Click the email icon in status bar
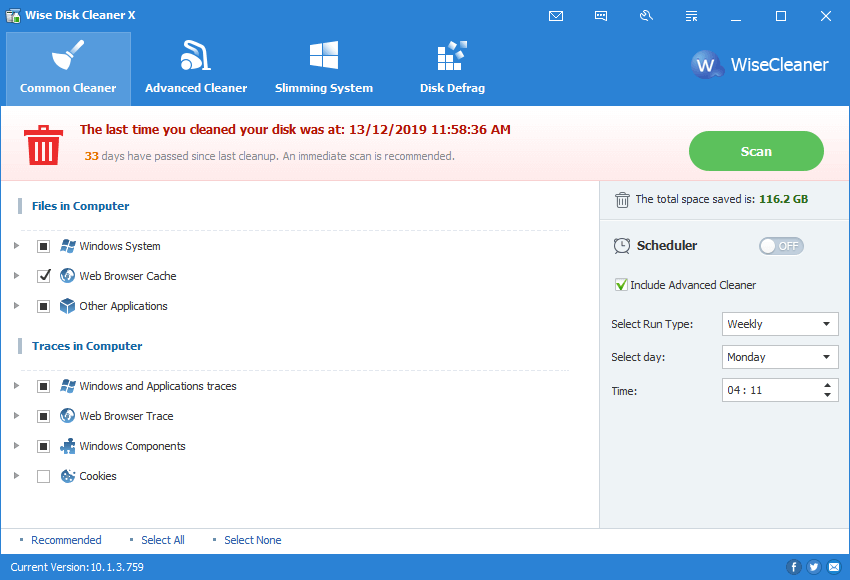This screenshot has height=580, width=850. pos(834,567)
